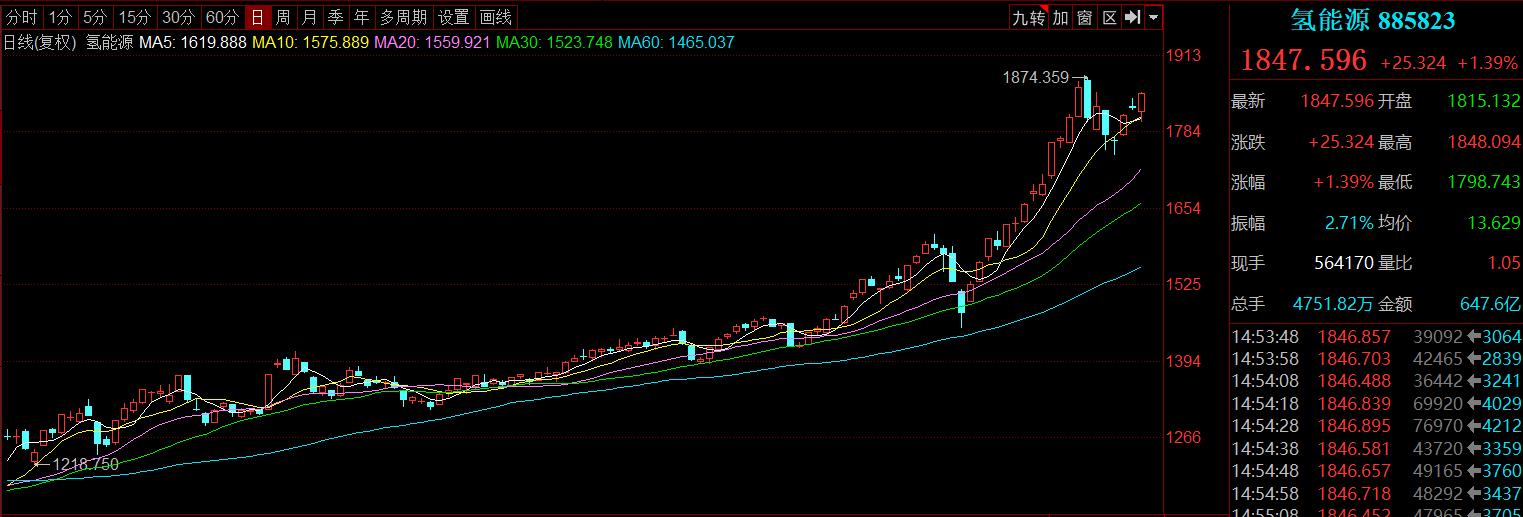
Task: Click the 日线(复权) adjustment label
Action: (x=41, y=43)
